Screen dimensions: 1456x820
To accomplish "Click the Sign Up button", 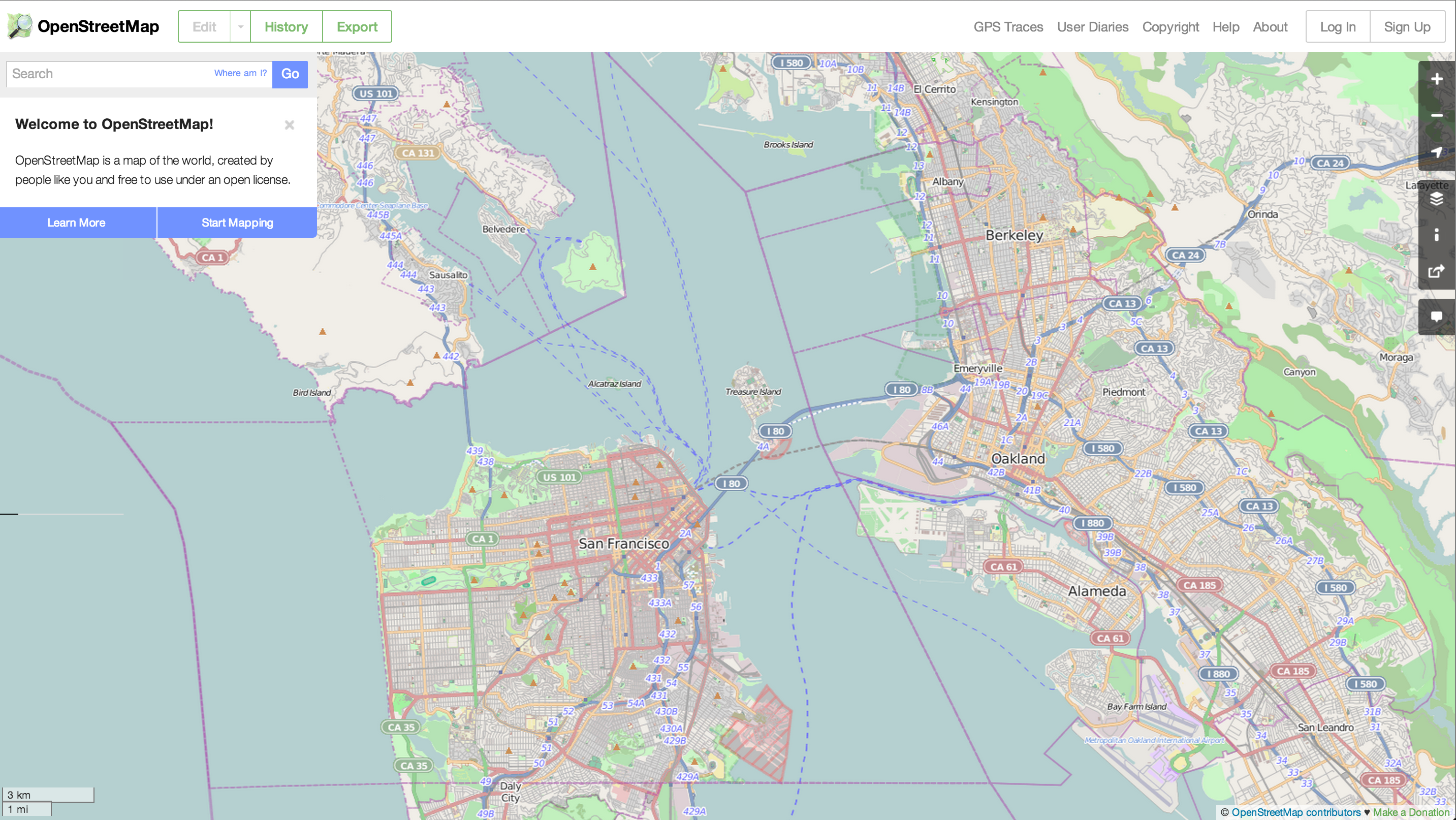I will click(1407, 26).
